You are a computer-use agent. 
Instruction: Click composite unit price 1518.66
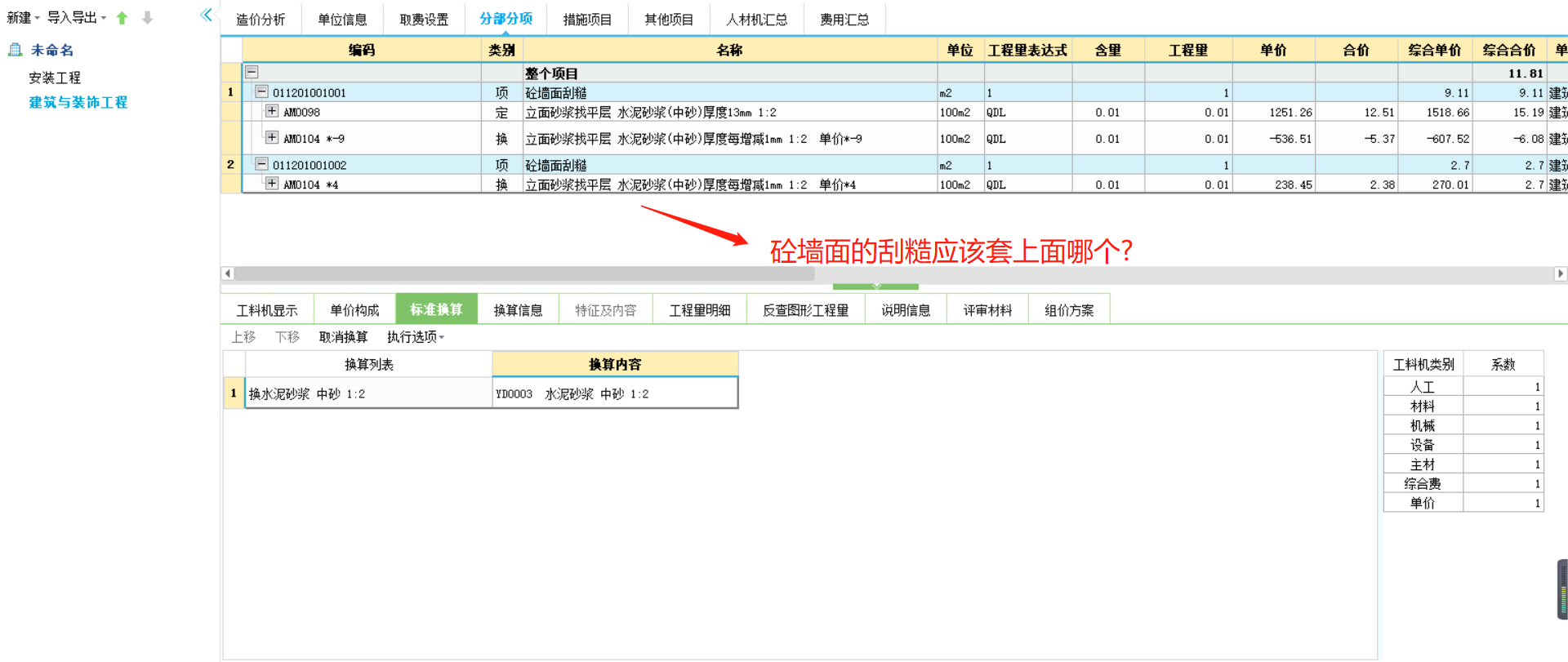1435,113
